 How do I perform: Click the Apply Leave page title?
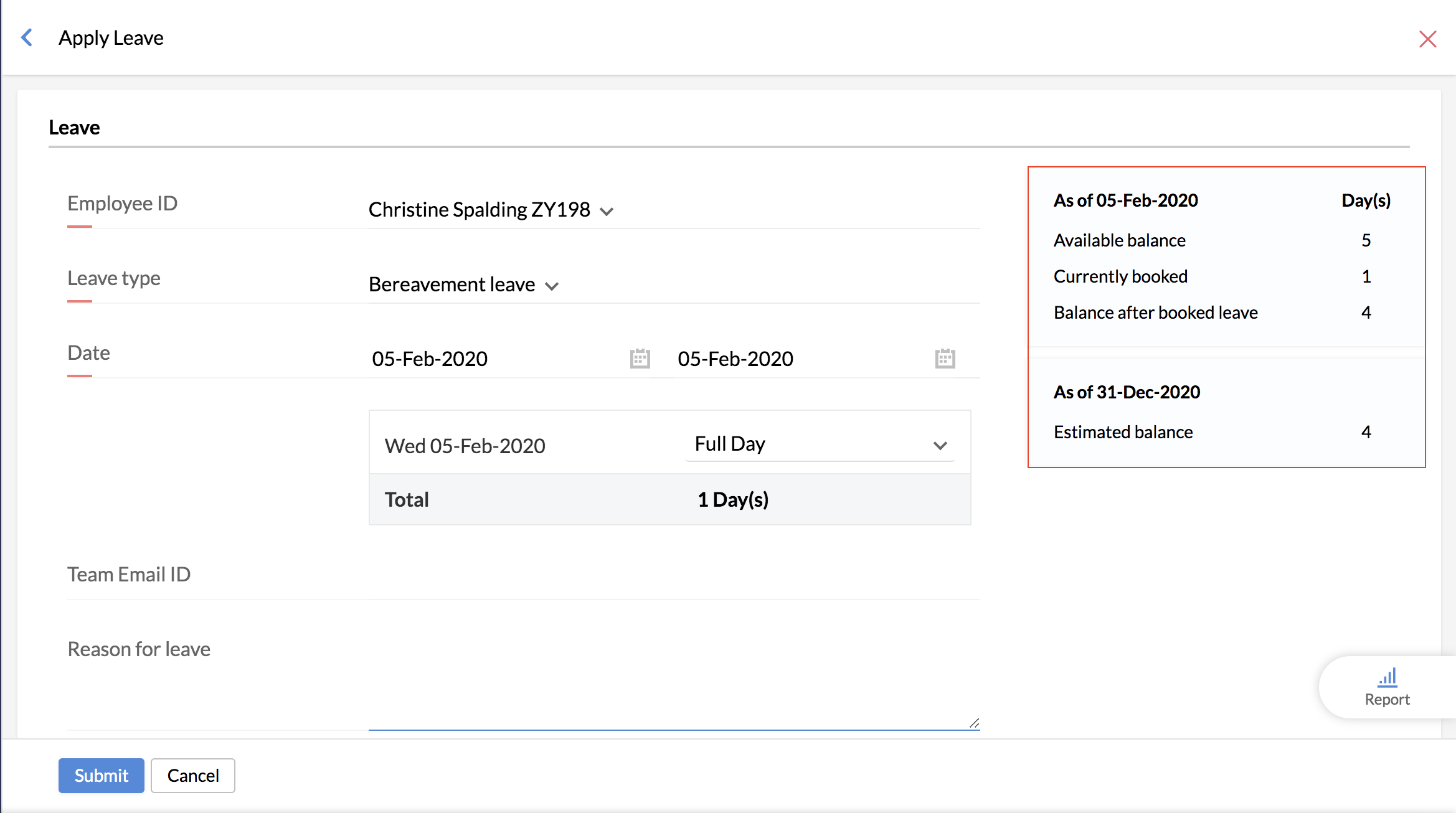(x=111, y=38)
